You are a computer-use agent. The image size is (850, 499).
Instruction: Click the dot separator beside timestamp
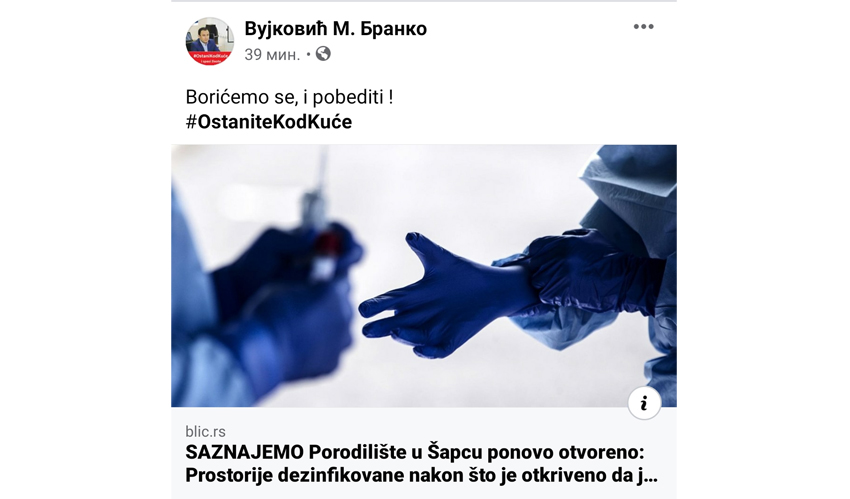click(x=308, y=55)
